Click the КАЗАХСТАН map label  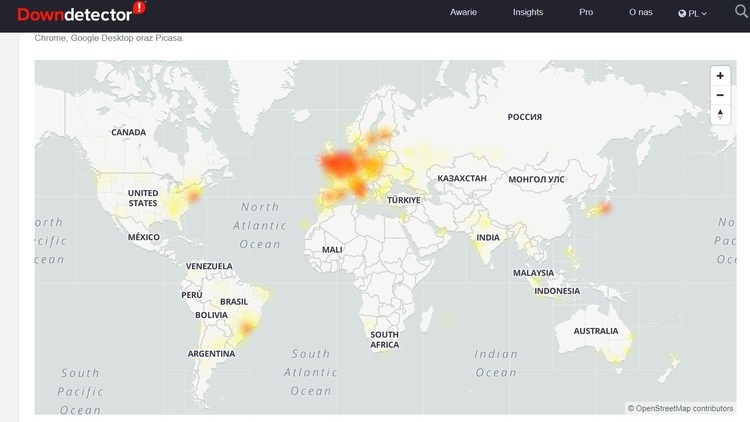coord(462,178)
